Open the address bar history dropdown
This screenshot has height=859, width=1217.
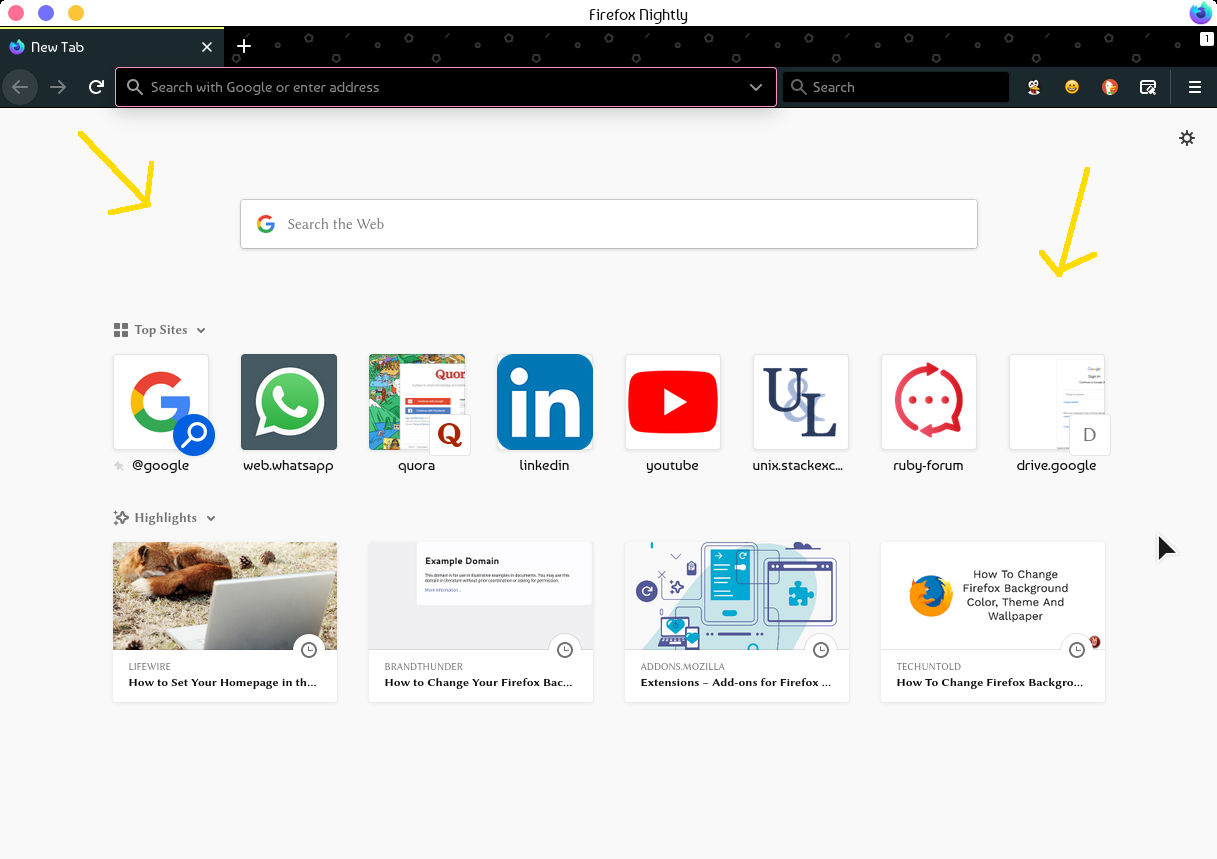[756, 87]
